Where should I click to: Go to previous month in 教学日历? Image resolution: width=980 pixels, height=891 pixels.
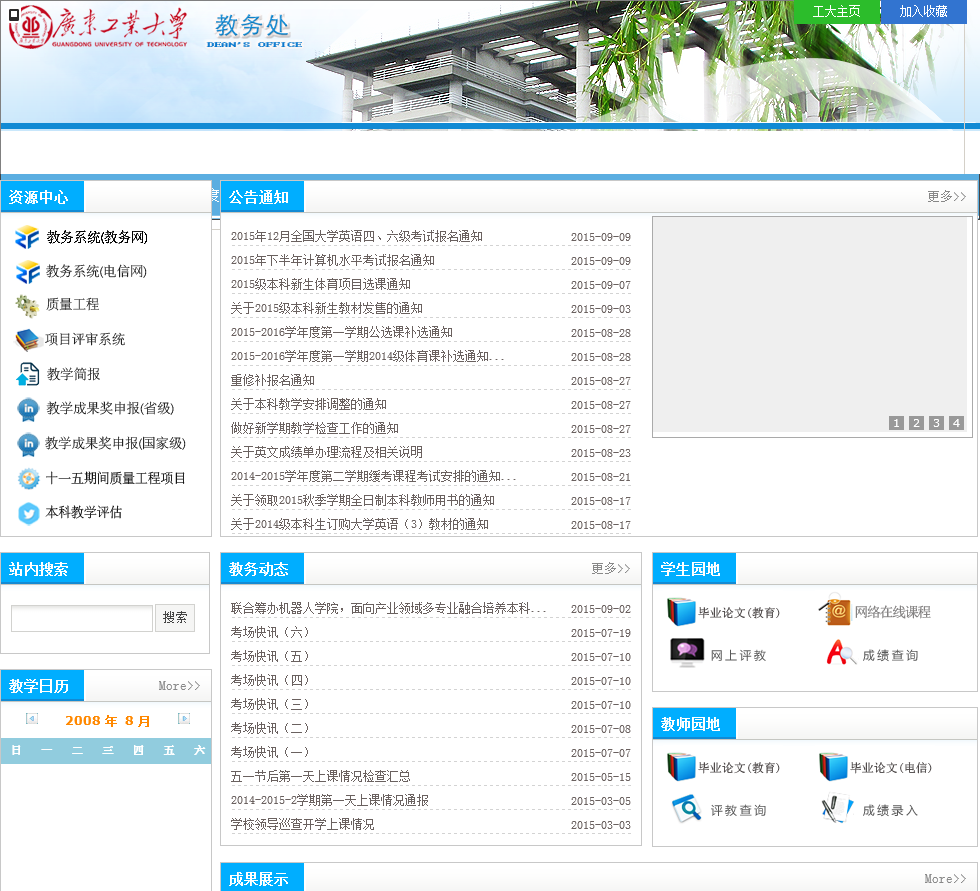[x=32, y=719]
